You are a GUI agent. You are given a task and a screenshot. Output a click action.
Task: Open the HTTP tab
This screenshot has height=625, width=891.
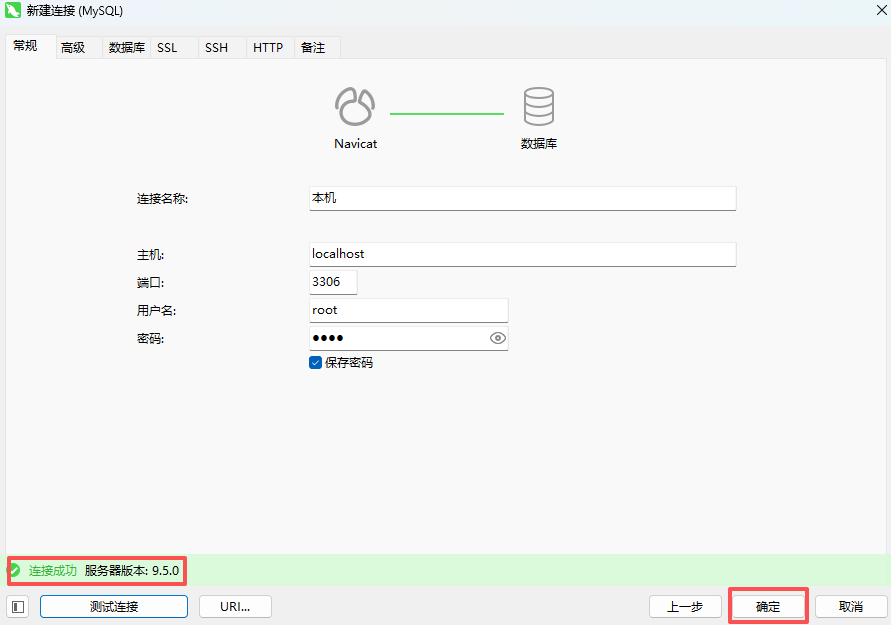pyautogui.click(x=268, y=48)
